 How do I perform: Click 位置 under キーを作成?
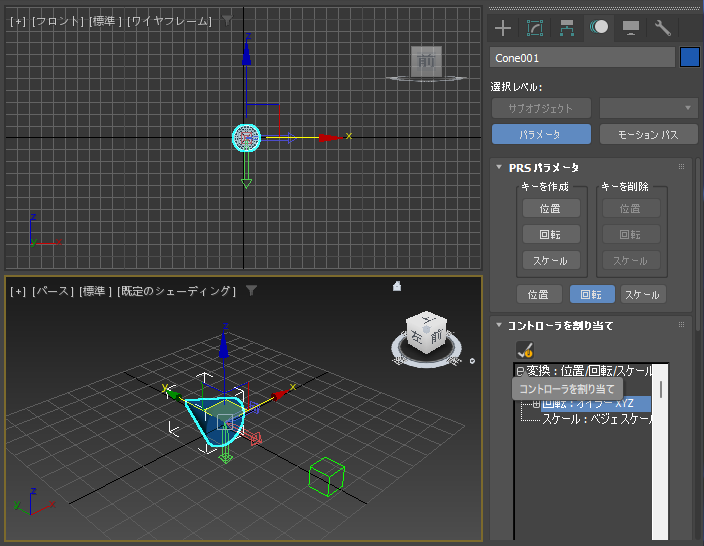point(551,208)
